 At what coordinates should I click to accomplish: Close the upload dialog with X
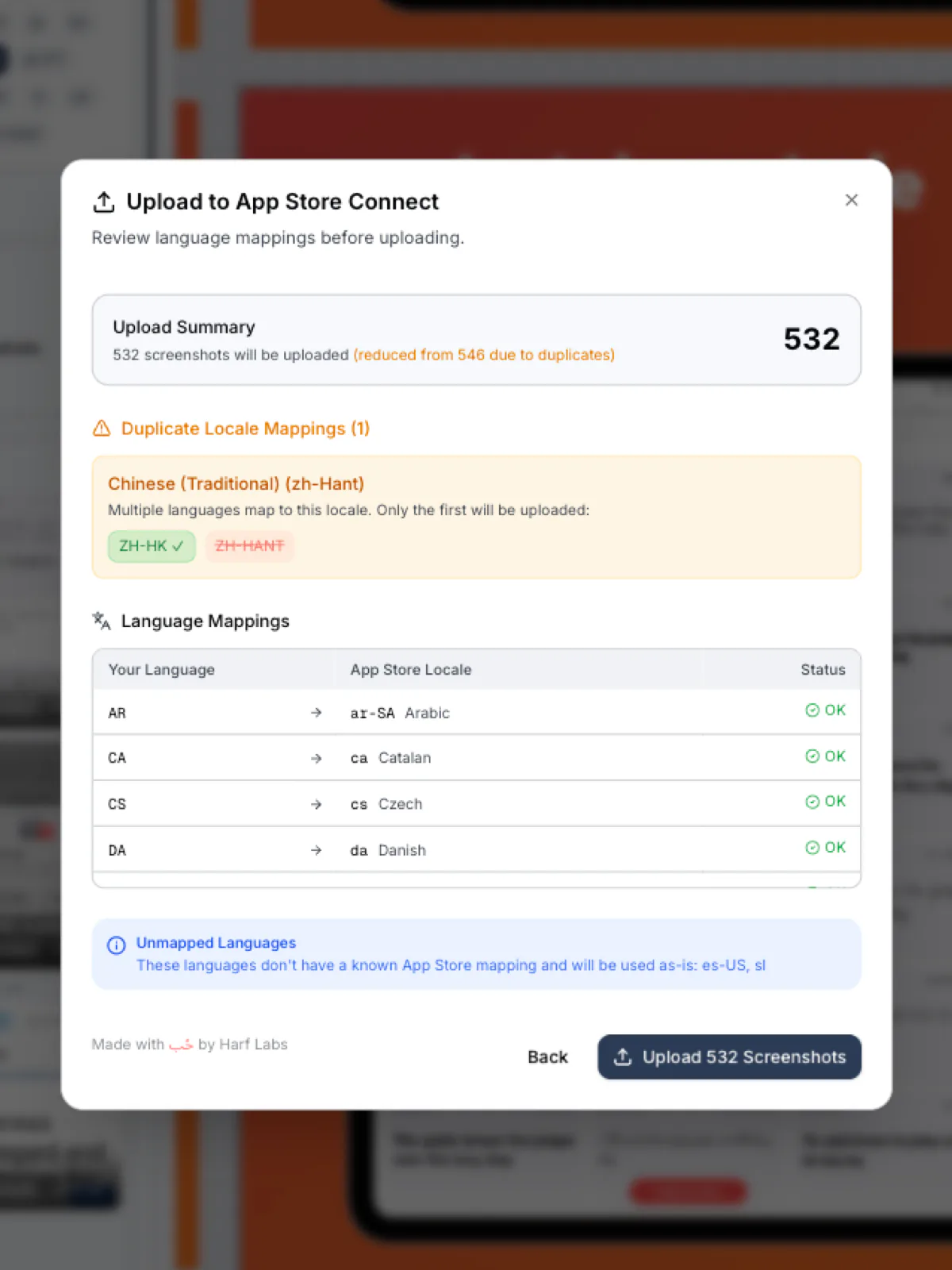point(851,200)
